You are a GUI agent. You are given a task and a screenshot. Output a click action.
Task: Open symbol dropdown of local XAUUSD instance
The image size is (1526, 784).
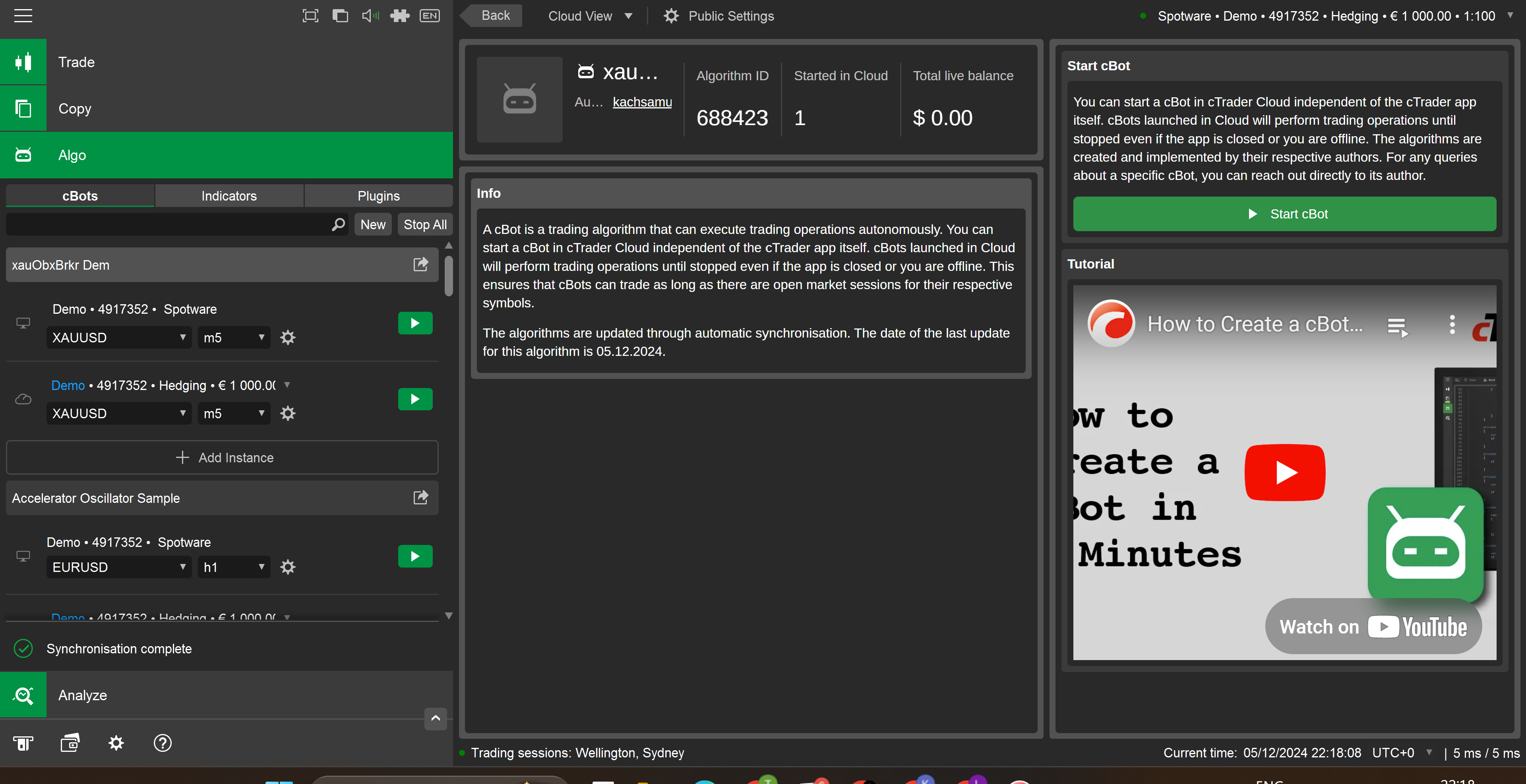pos(118,338)
